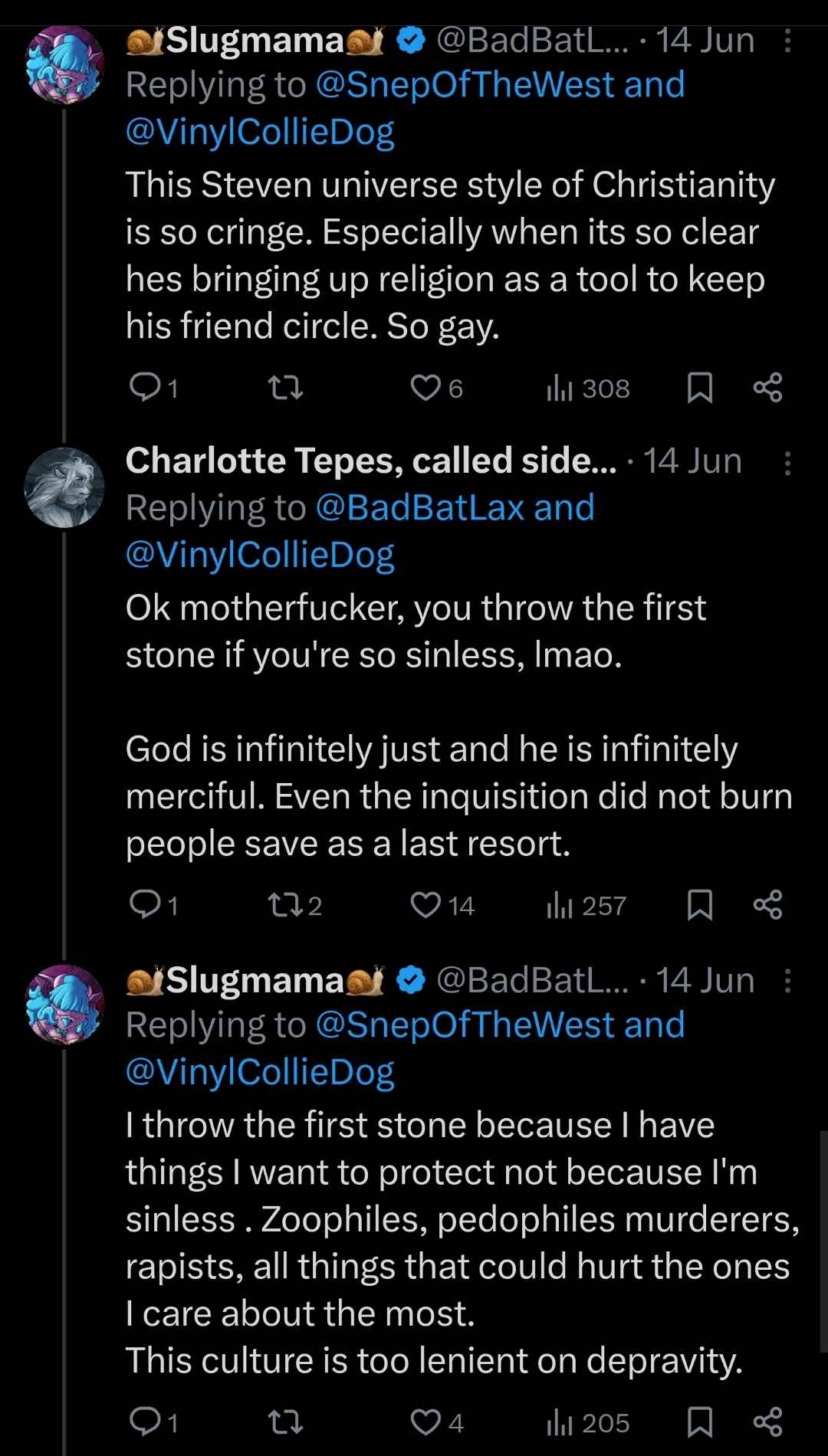828x1456 pixels.
Task: Bookmark the Charlotte Tepes reply
Action: click(x=699, y=905)
